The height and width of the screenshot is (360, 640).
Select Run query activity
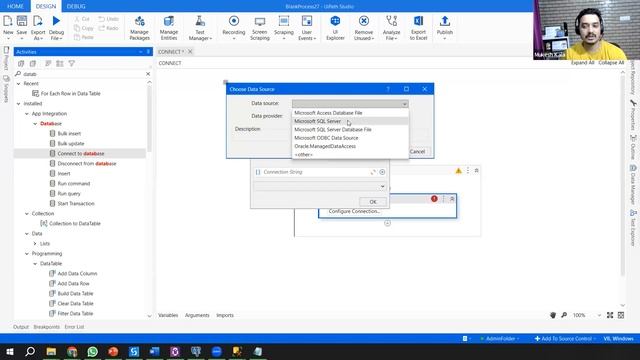pos(69,193)
